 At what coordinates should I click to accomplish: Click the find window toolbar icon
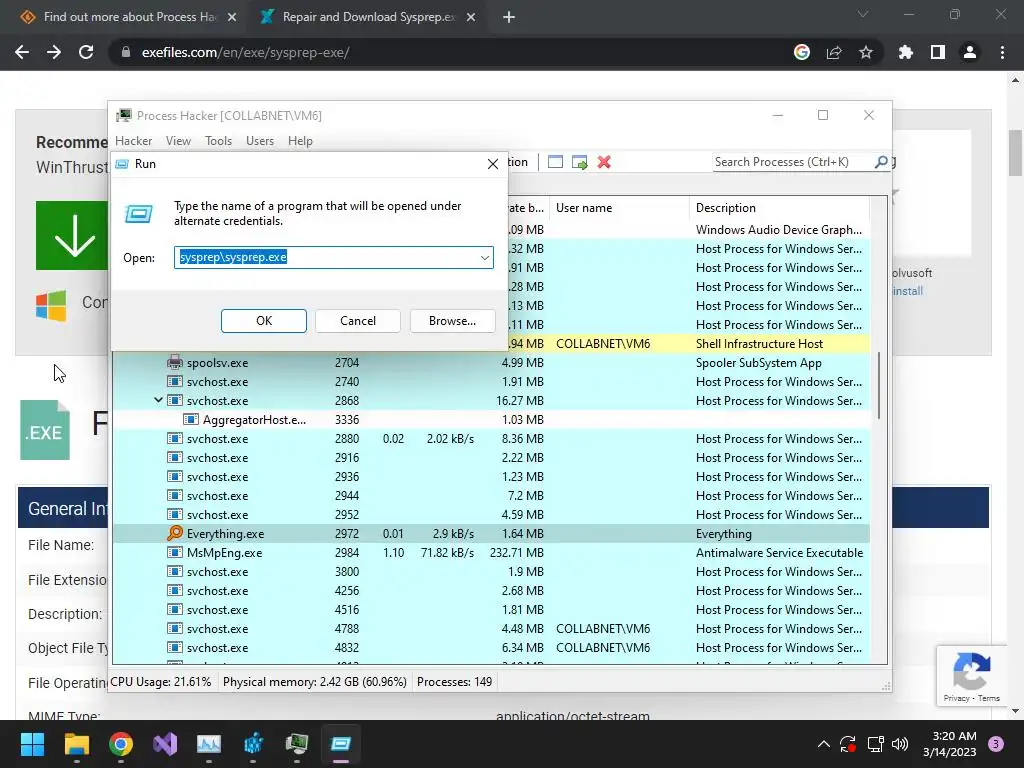(x=555, y=162)
